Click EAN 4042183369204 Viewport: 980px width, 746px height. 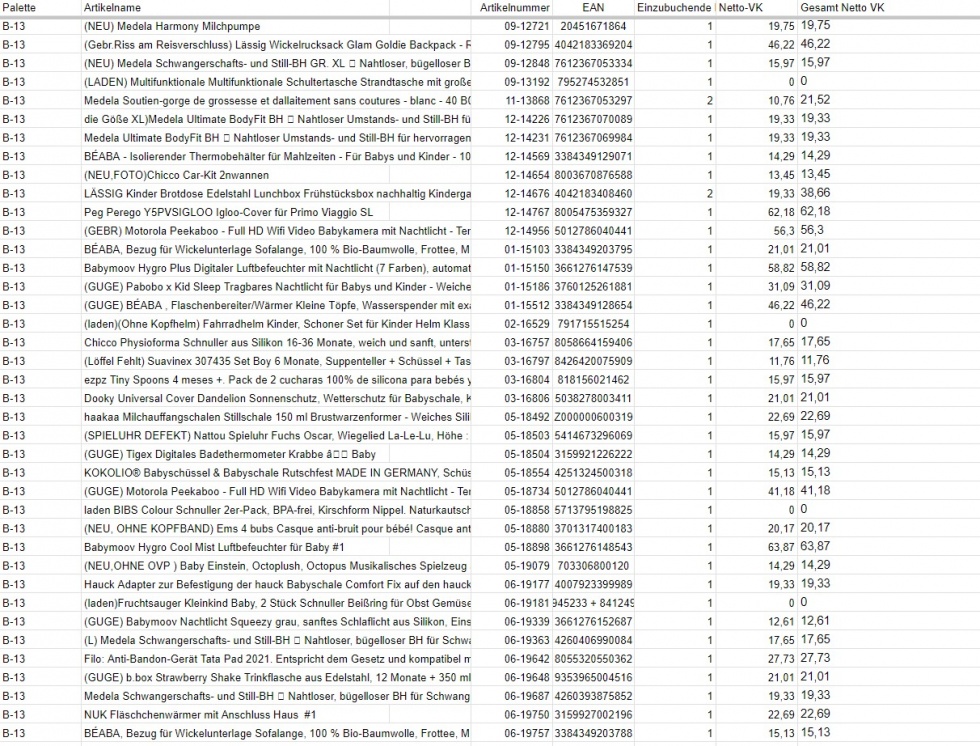coord(593,45)
